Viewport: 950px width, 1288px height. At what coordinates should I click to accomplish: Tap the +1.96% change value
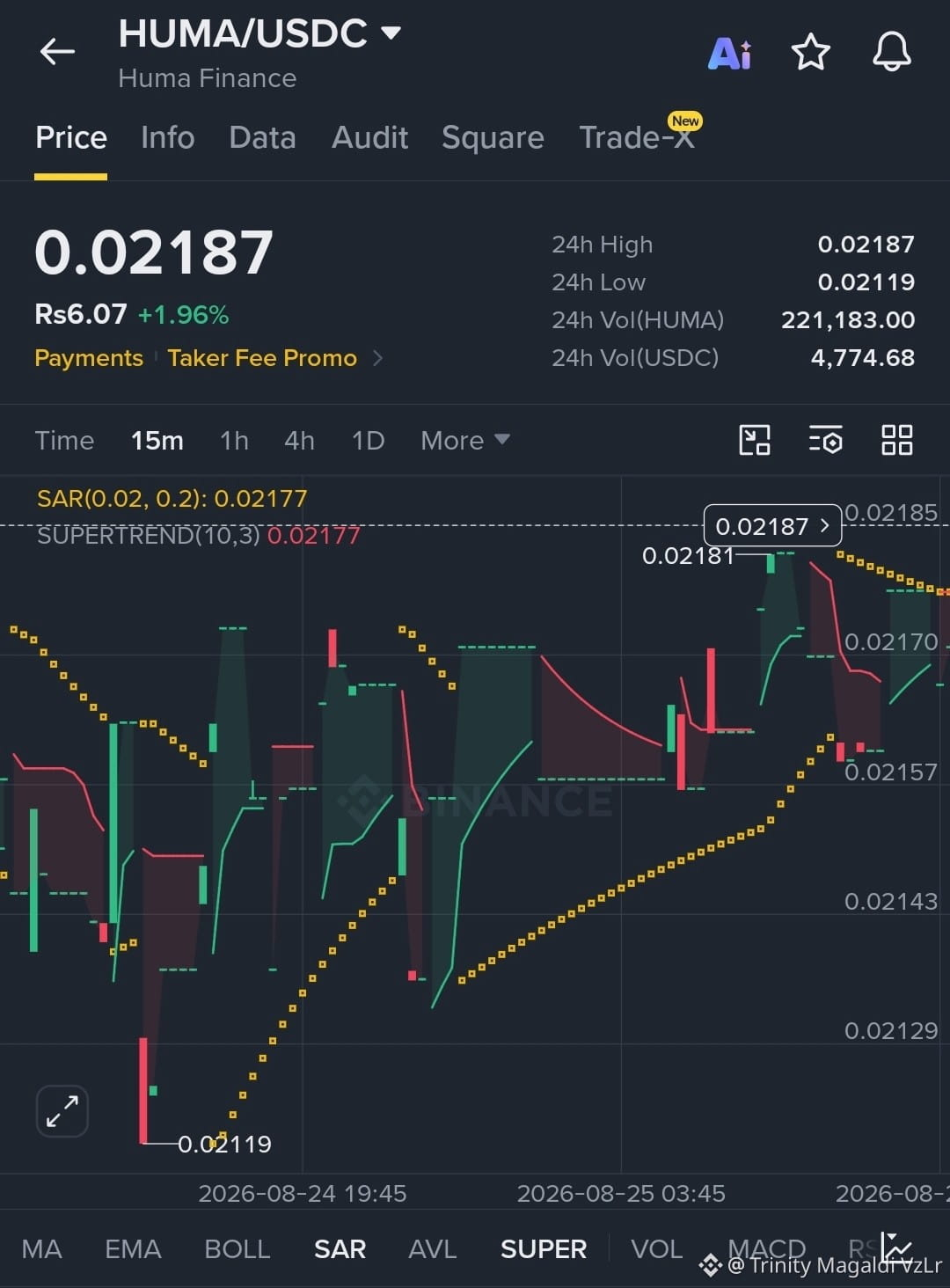click(183, 315)
